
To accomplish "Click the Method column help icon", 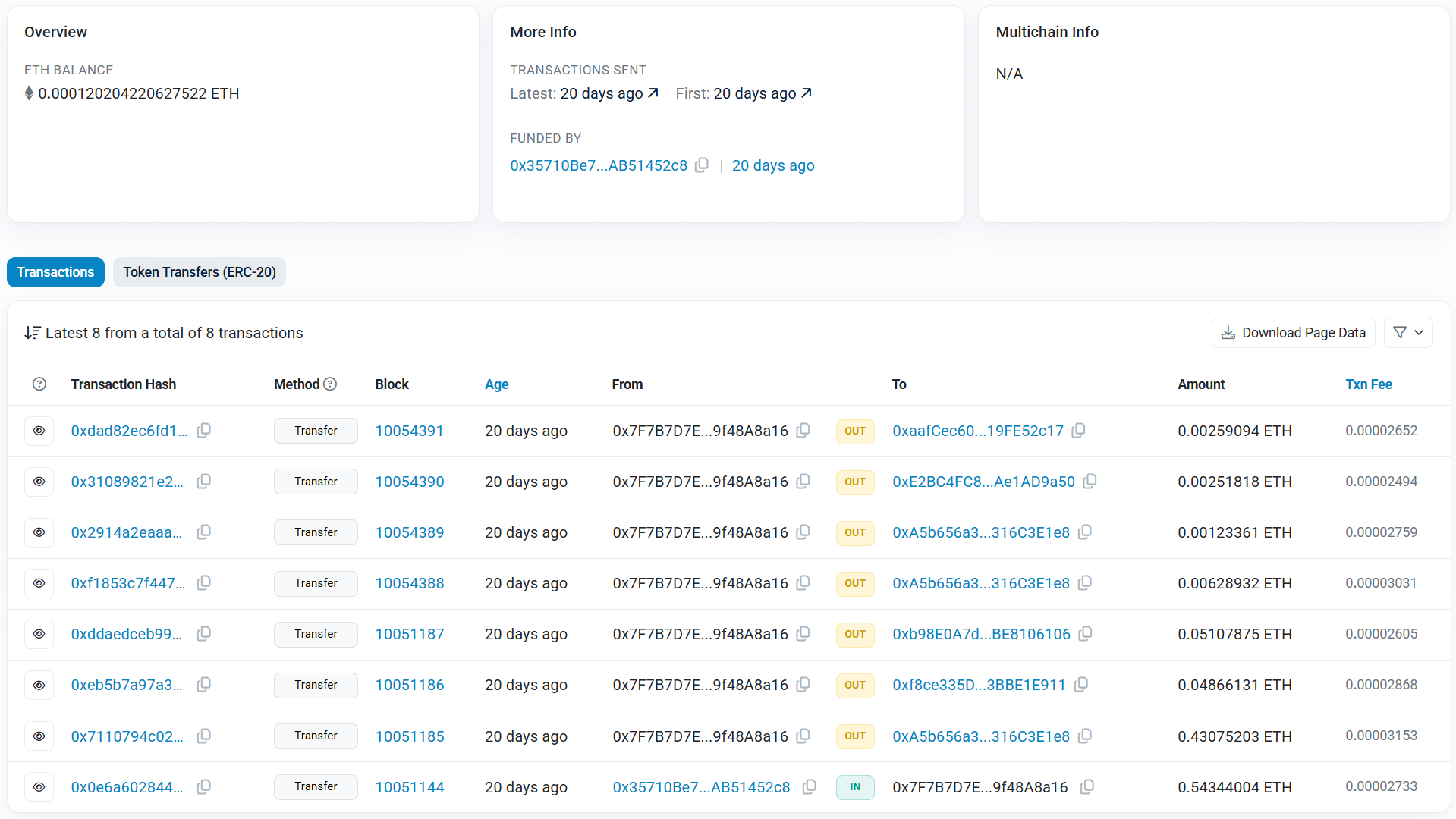I will pos(330,384).
